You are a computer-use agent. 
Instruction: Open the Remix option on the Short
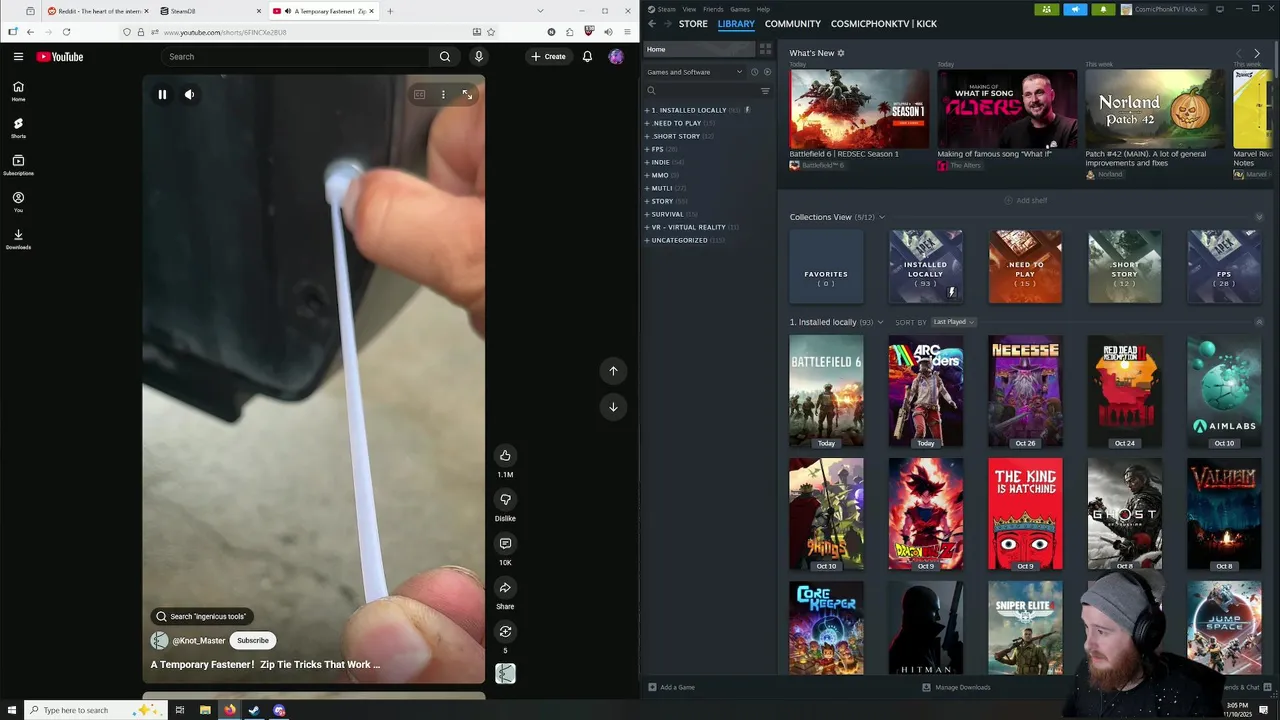pos(505,631)
